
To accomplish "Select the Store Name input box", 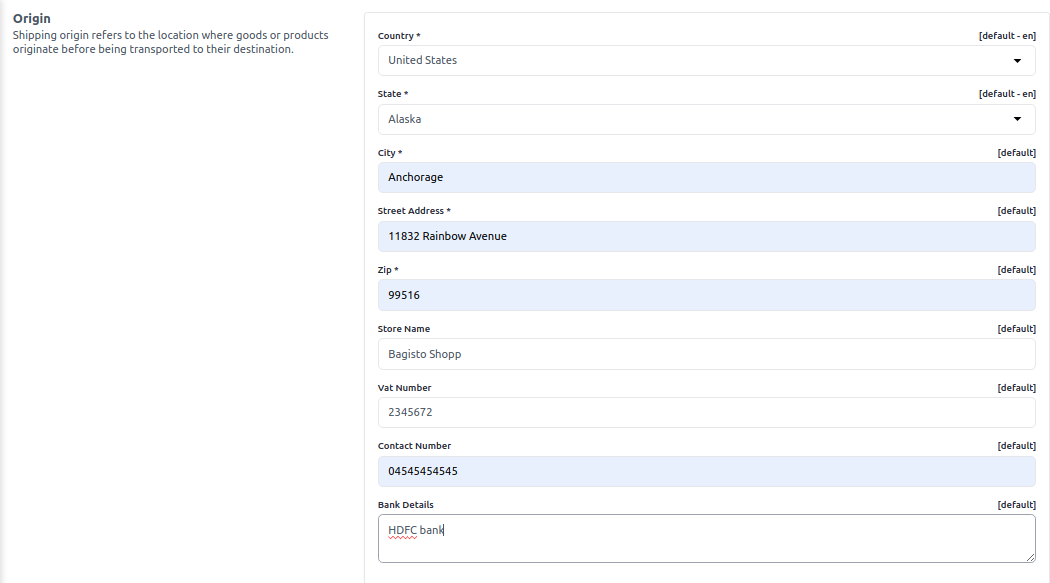I will 706,354.
